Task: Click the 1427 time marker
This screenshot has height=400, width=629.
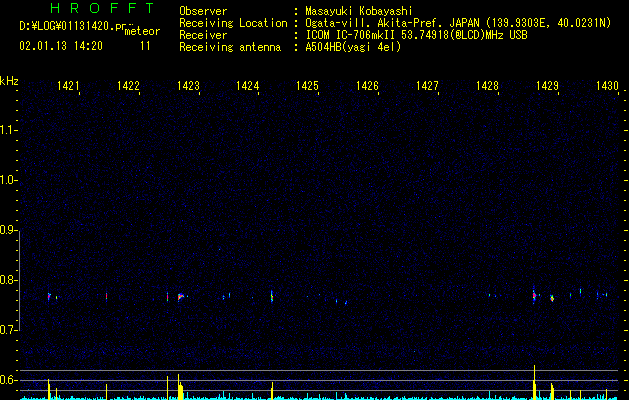Action: (427, 86)
